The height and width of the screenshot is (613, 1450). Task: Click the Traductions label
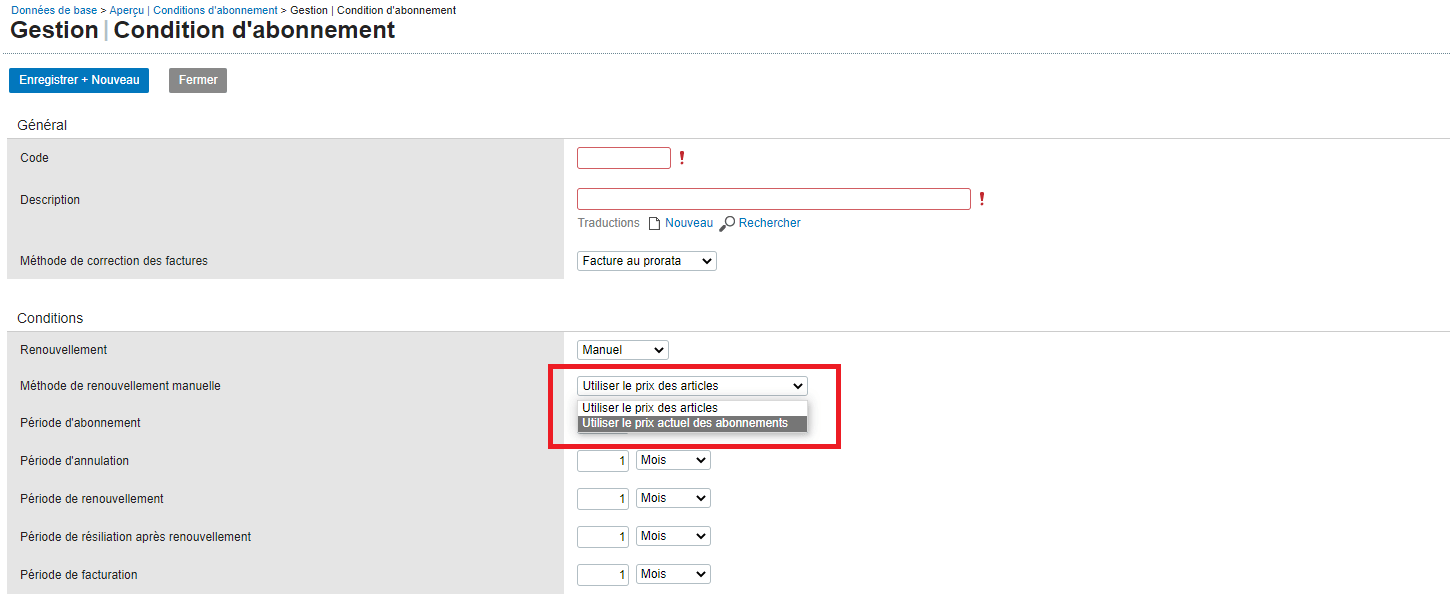[x=608, y=223]
